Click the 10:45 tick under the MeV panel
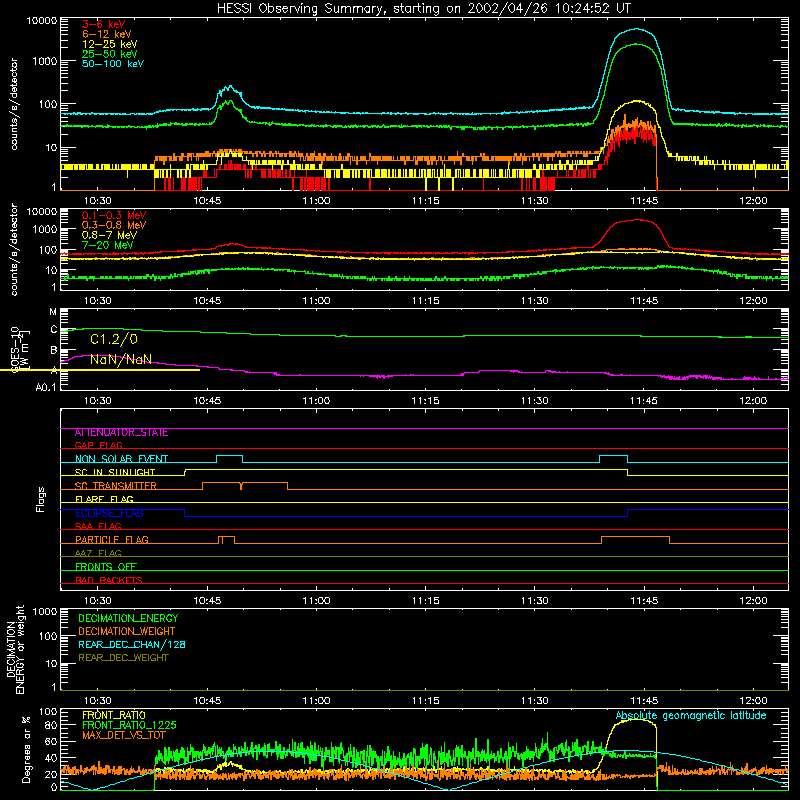 tap(207, 301)
